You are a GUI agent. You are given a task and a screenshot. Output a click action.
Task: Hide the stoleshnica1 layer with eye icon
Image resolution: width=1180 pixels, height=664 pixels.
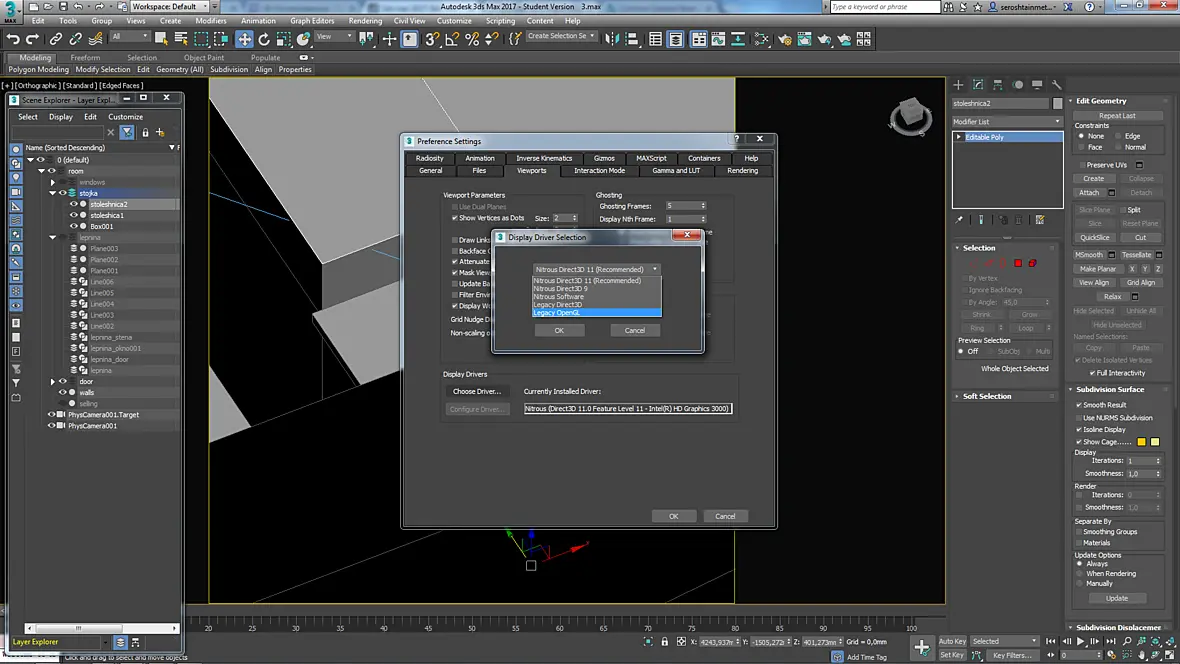(74, 215)
